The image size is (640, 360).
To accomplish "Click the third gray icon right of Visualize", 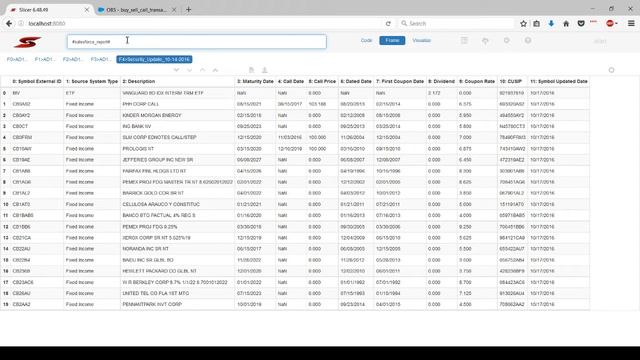I will point(507,40).
